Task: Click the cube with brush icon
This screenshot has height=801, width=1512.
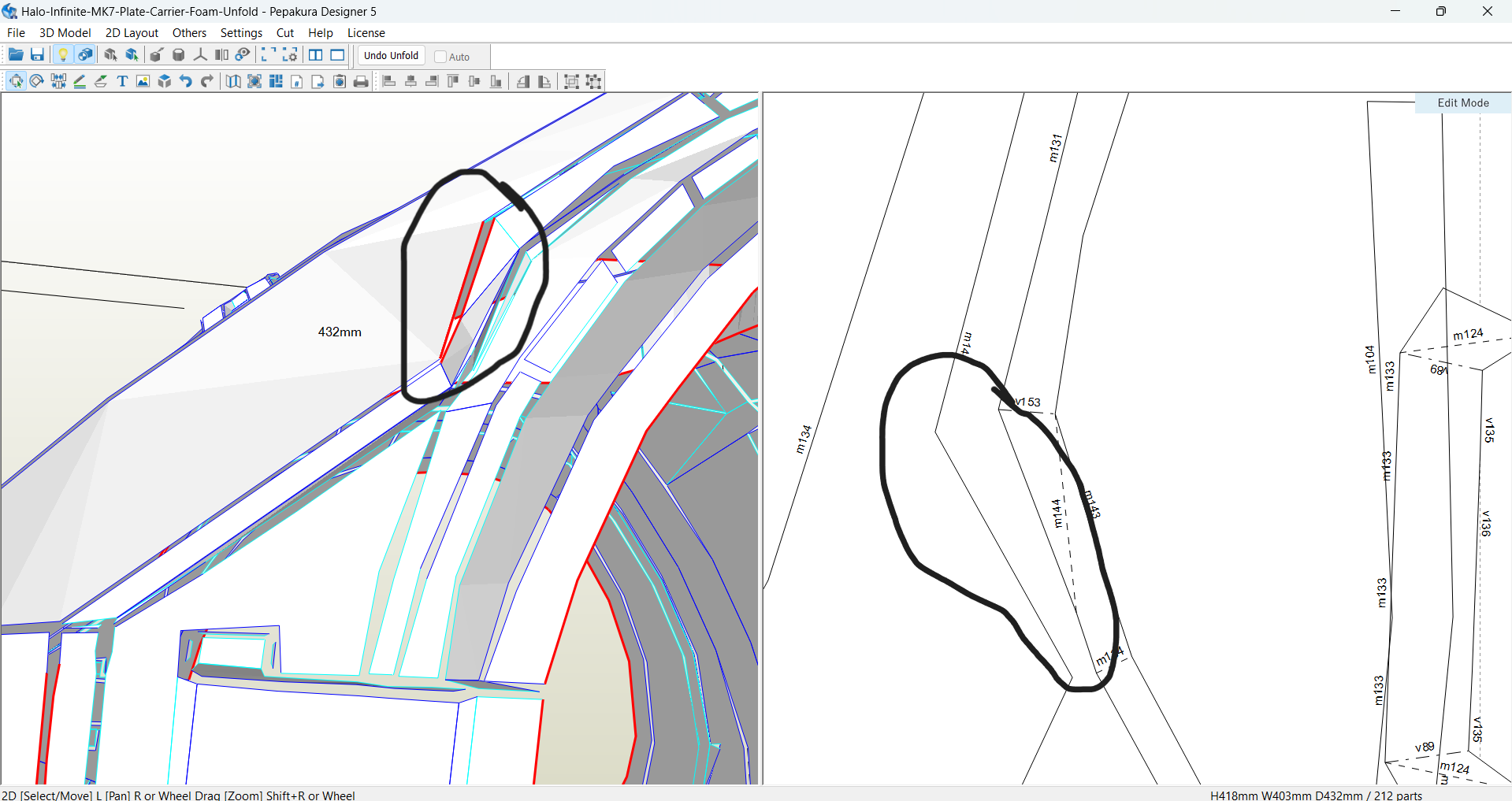Action: [x=157, y=55]
